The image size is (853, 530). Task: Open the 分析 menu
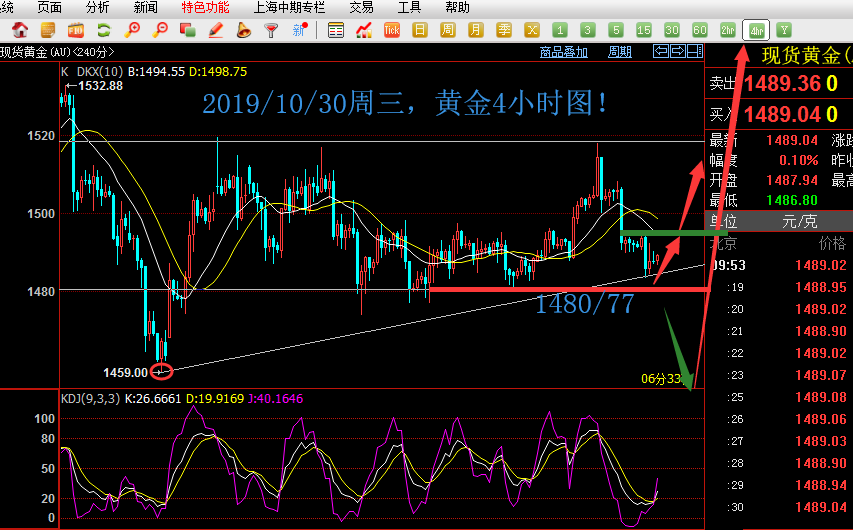(x=97, y=7)
